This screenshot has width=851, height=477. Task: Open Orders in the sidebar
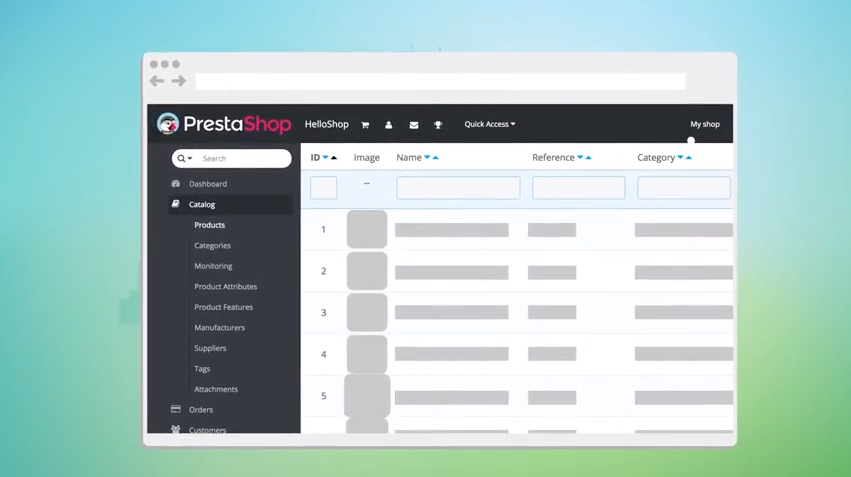[201, 410]
